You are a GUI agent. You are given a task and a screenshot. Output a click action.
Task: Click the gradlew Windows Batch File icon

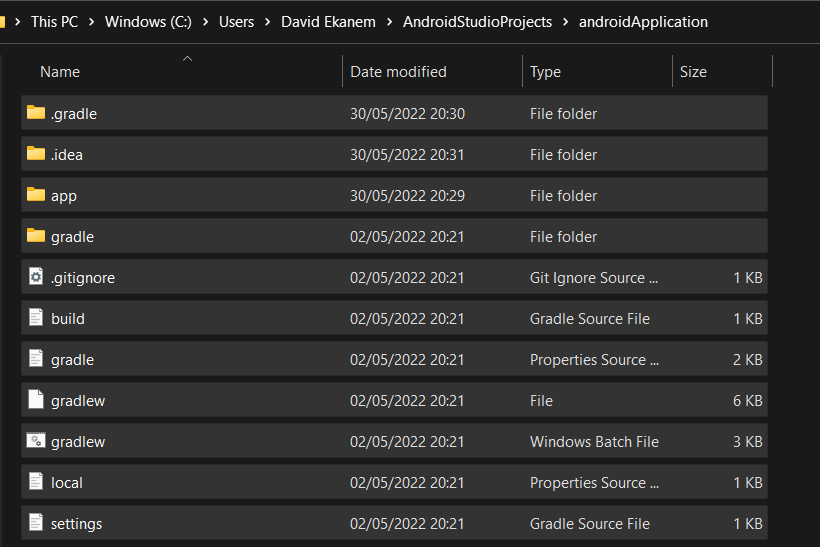36,441
